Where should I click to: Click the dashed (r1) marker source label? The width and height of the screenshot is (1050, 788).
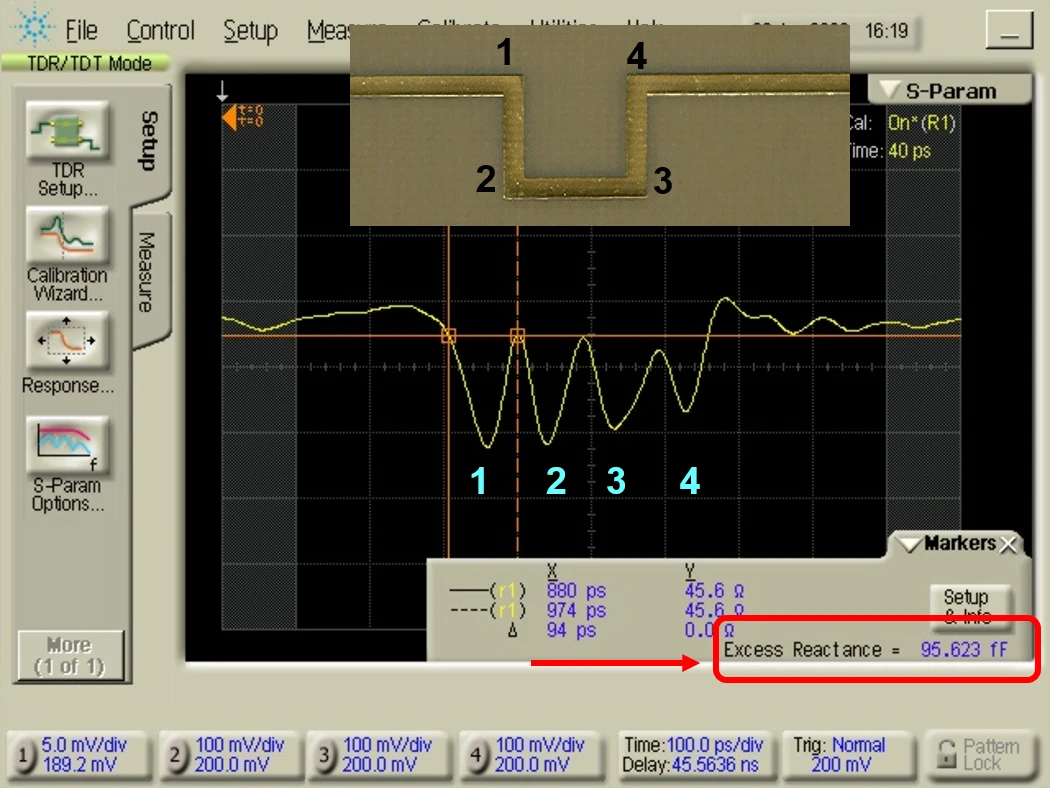point(508,611)
